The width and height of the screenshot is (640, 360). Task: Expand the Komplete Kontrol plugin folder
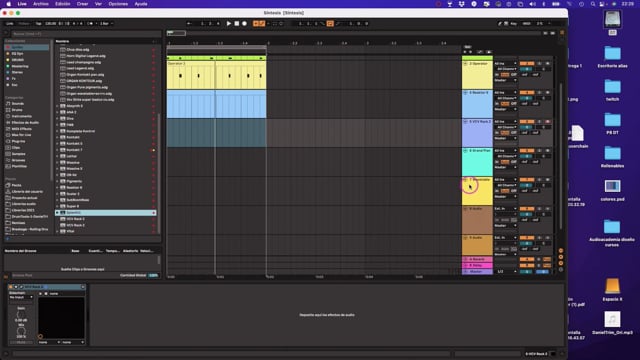point(58,131)
